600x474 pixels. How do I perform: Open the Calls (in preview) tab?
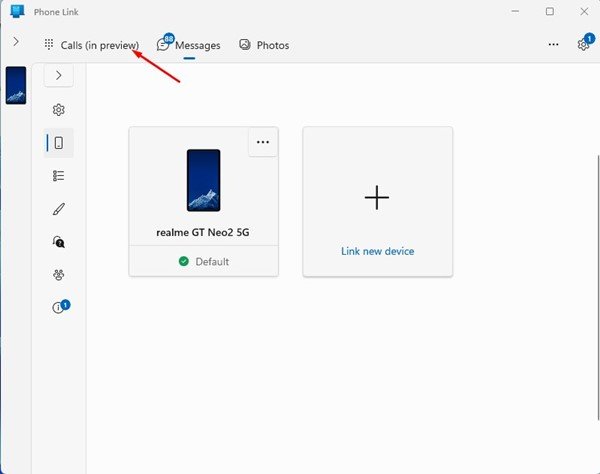point(91,45)
